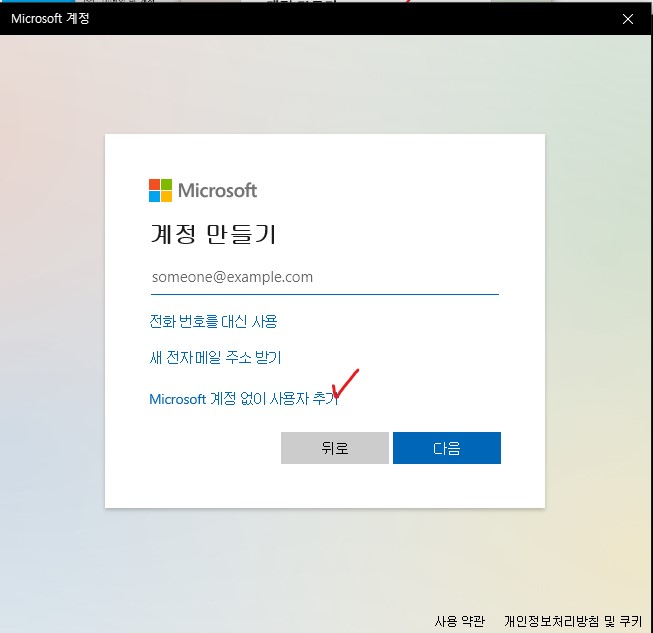
Task: Open the 사용 약관 terms link
Action: tap(460, 621)
